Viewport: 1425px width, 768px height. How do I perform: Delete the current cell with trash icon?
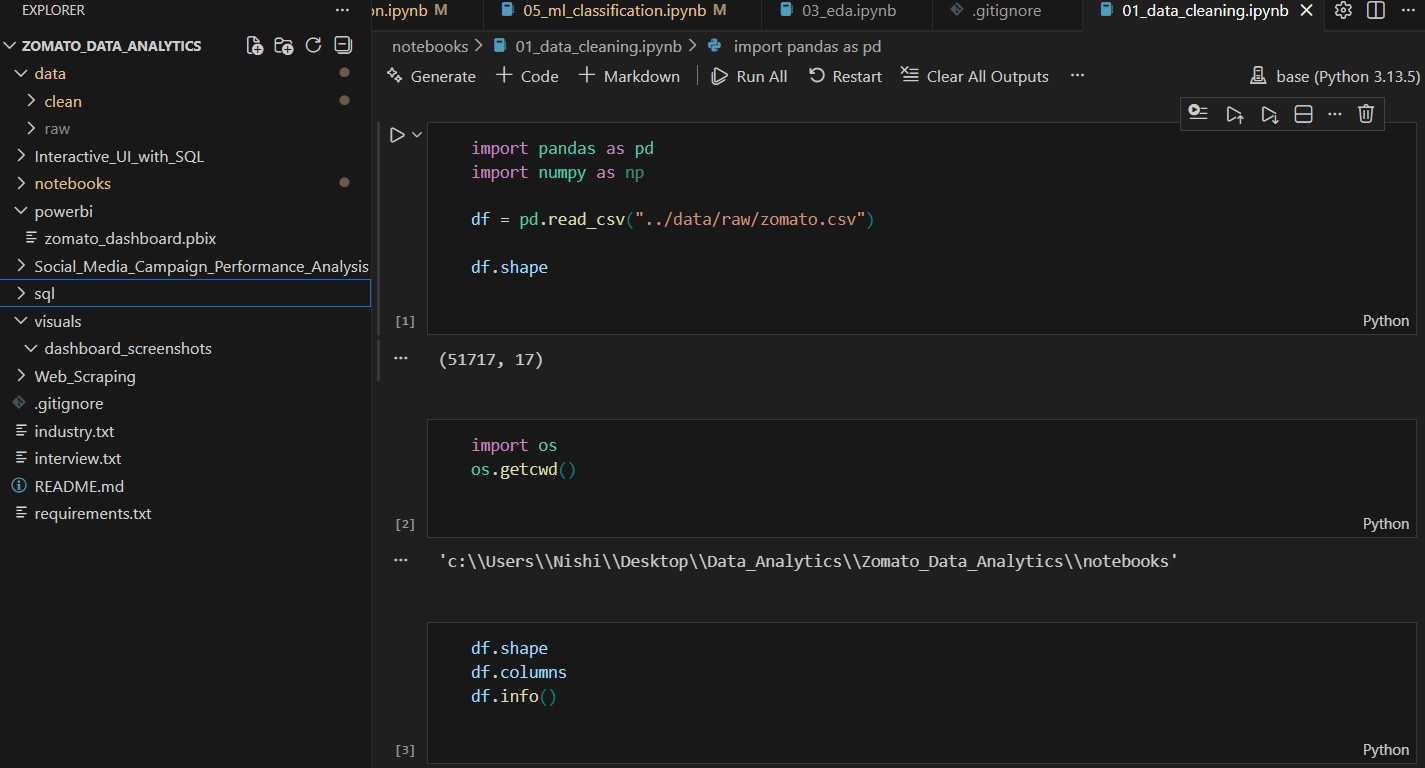click(x=1366, y=114)
